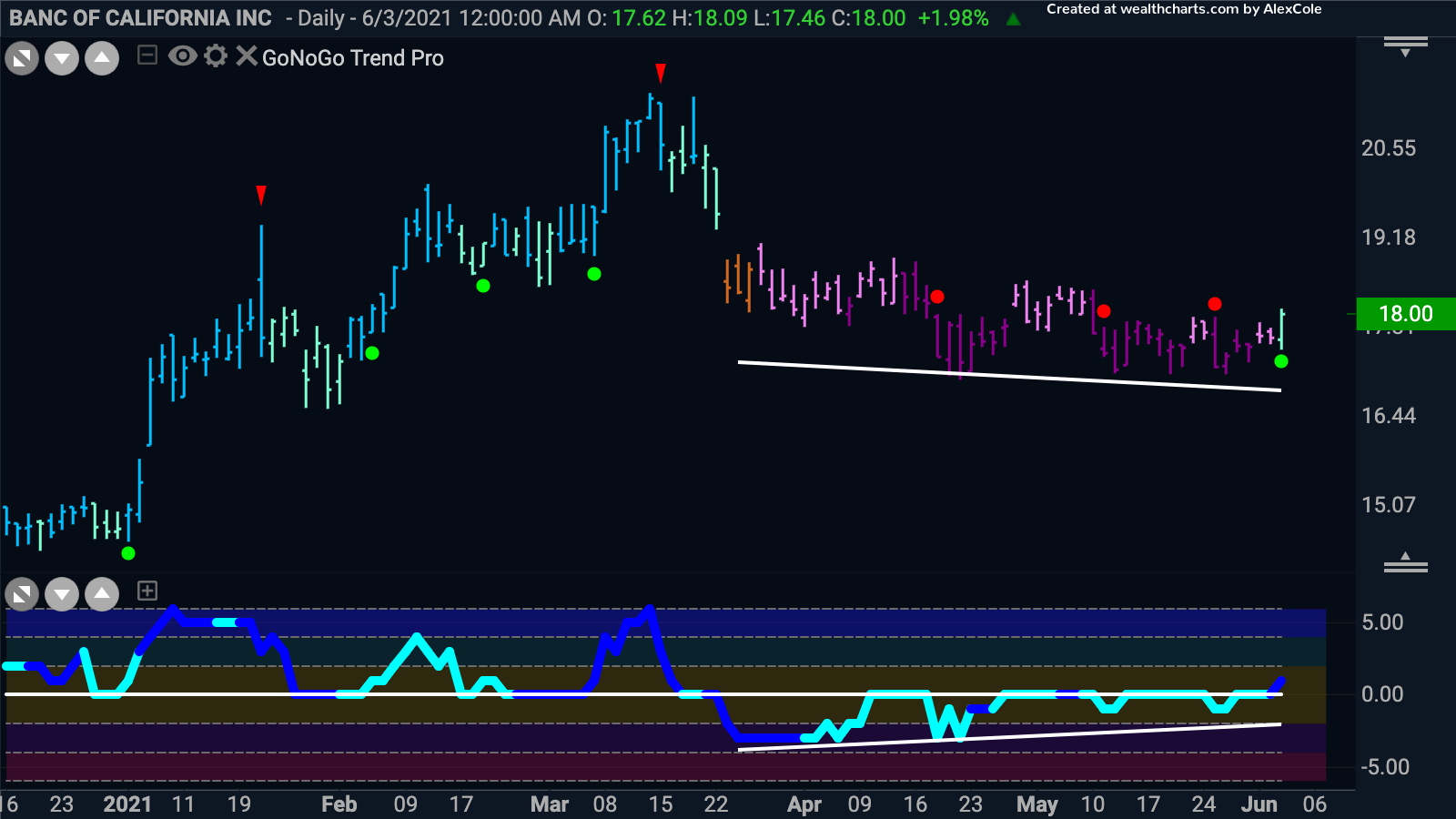This screenshot has width=1456, height=819.
Task: Click the green dot at late December low
Action: coord(128,553)
